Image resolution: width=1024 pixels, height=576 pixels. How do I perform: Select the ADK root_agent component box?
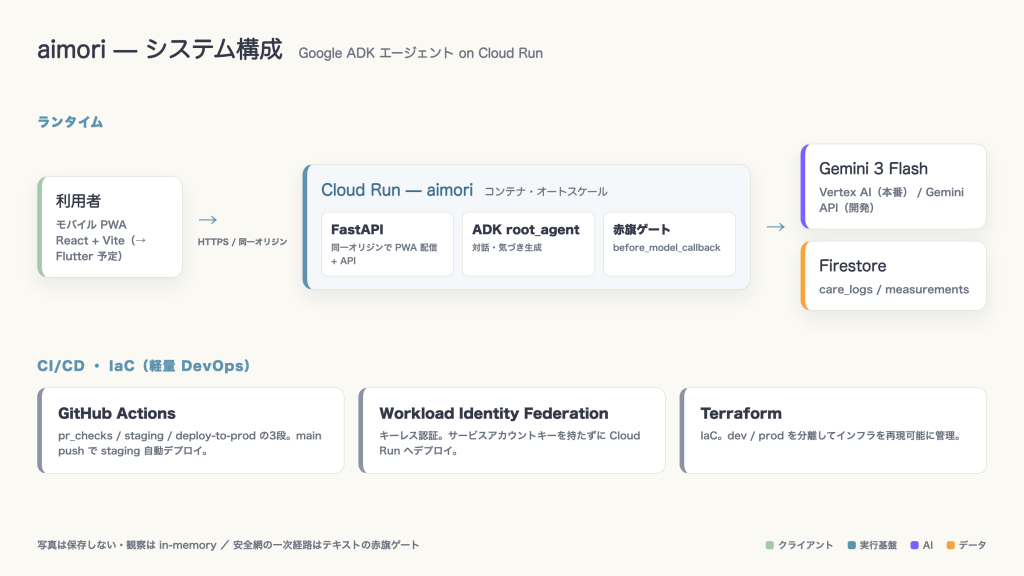(x=528, y=244)
